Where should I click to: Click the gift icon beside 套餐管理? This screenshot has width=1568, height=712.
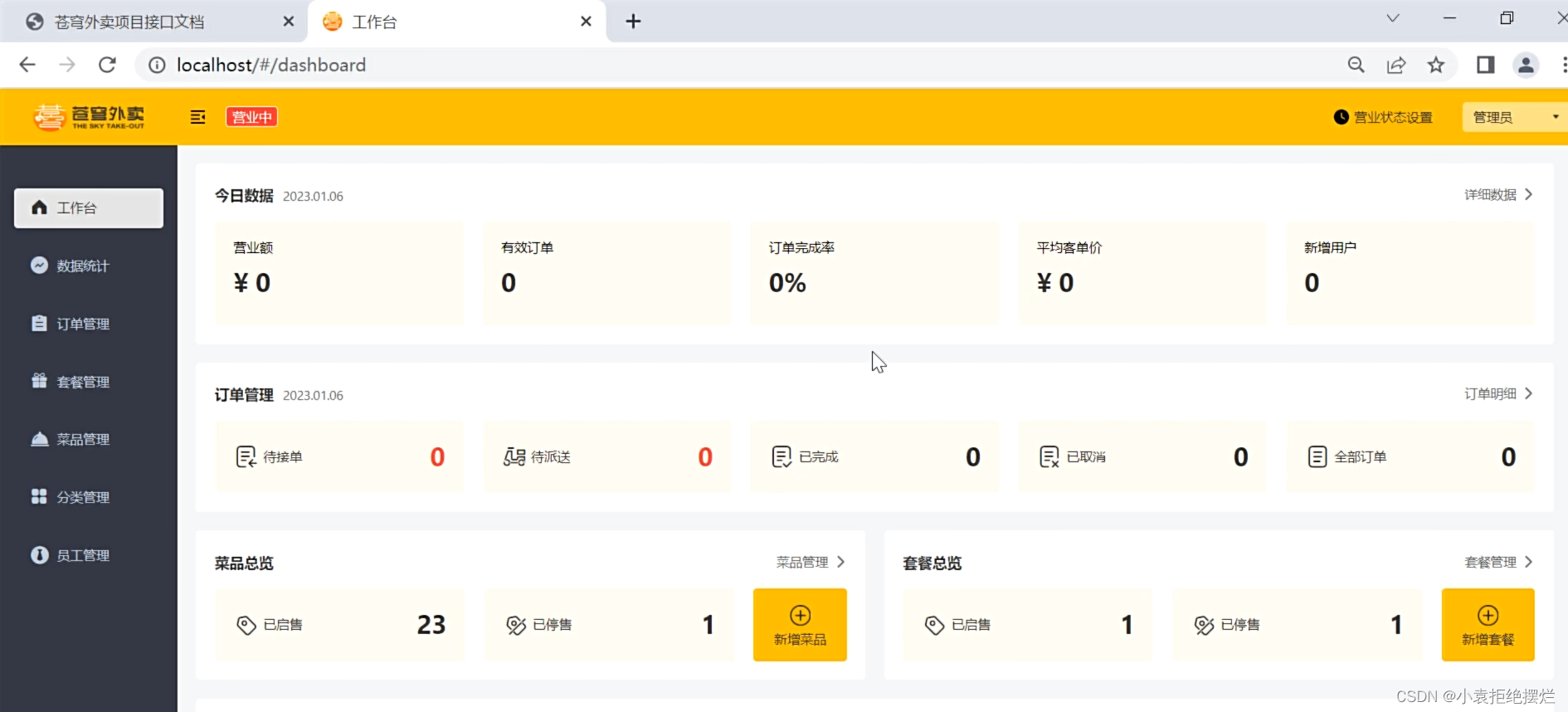point(39,381)
